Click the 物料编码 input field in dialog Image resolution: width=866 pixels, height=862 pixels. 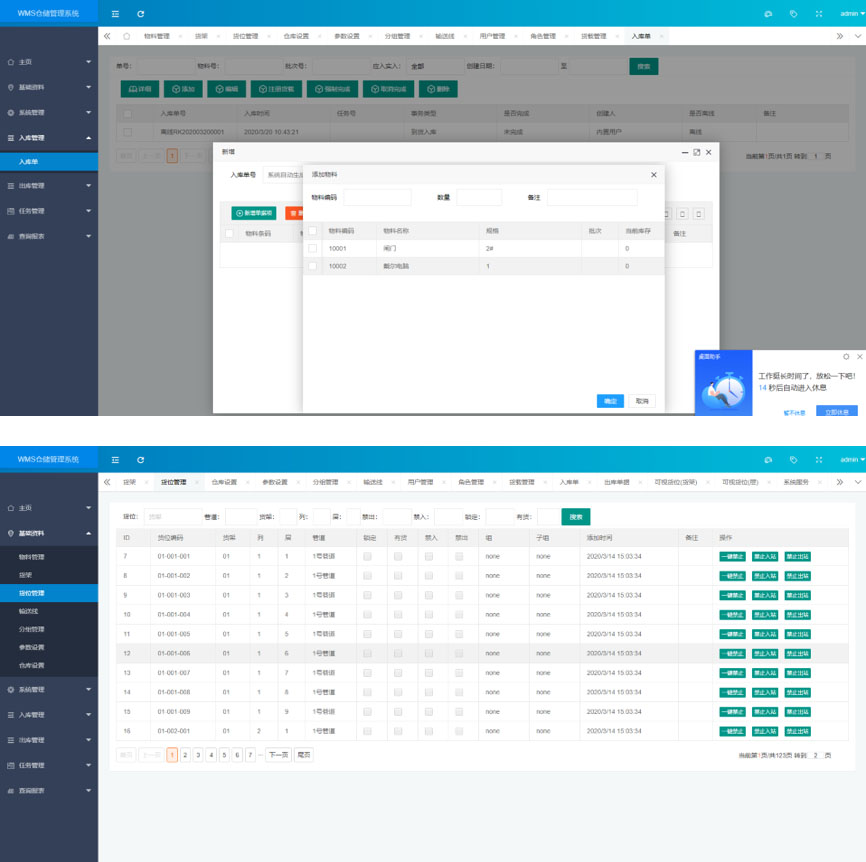pyautogui.click(x=377, y=197)
